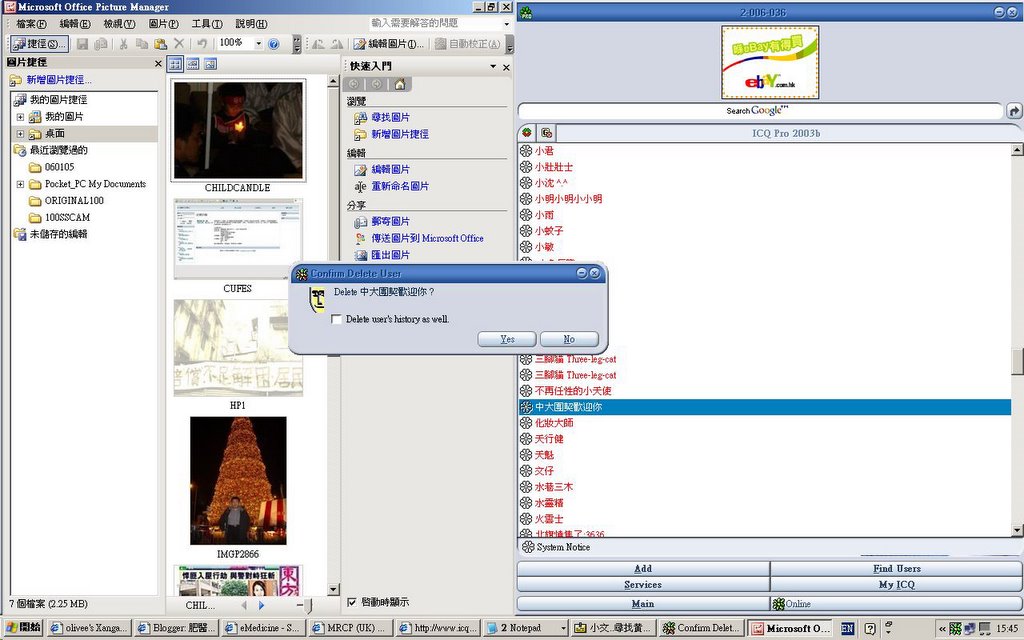Select contact 不再任性的小天使 in ICQ list

(573, 391)
